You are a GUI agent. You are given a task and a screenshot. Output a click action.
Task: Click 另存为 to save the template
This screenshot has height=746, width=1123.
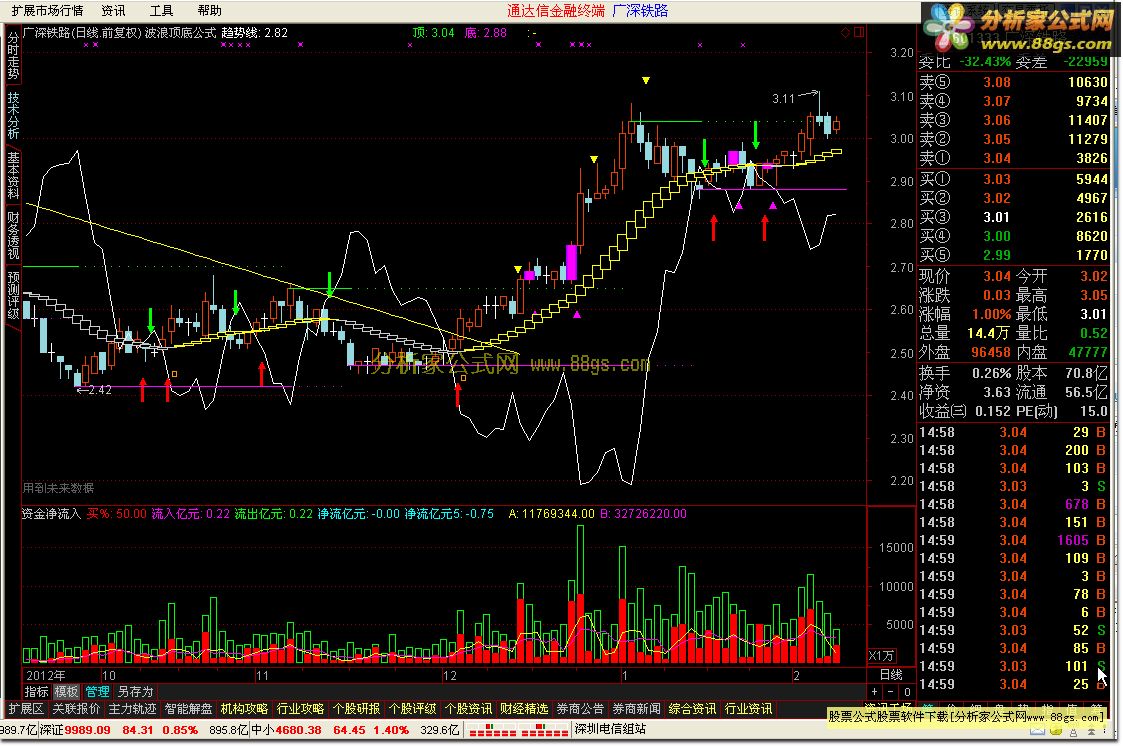coord(135,692)
